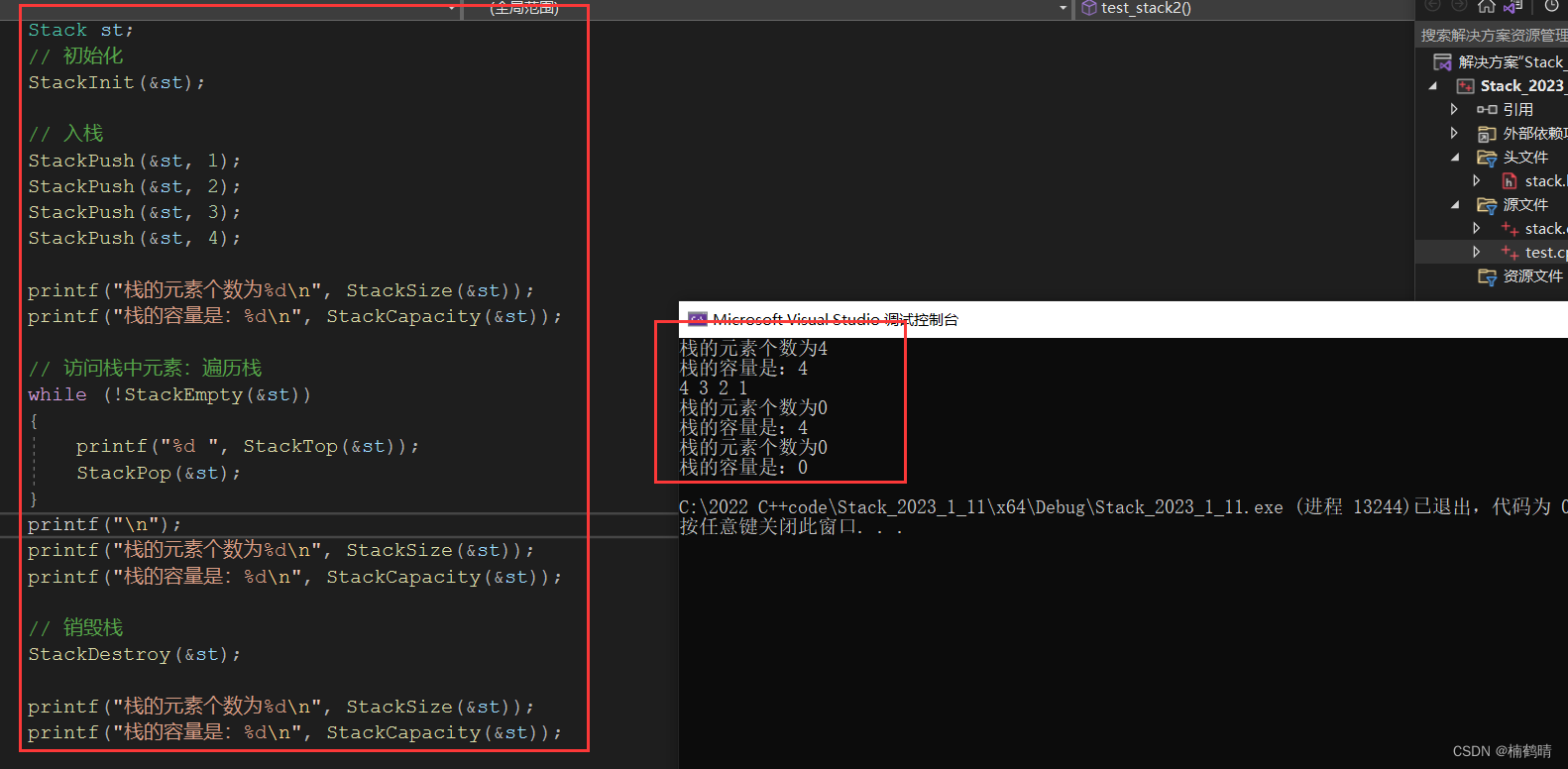Screen dimensions: 1568x769
Task: Click console output '栈的元素个数为4'
Action: point(753,349)
